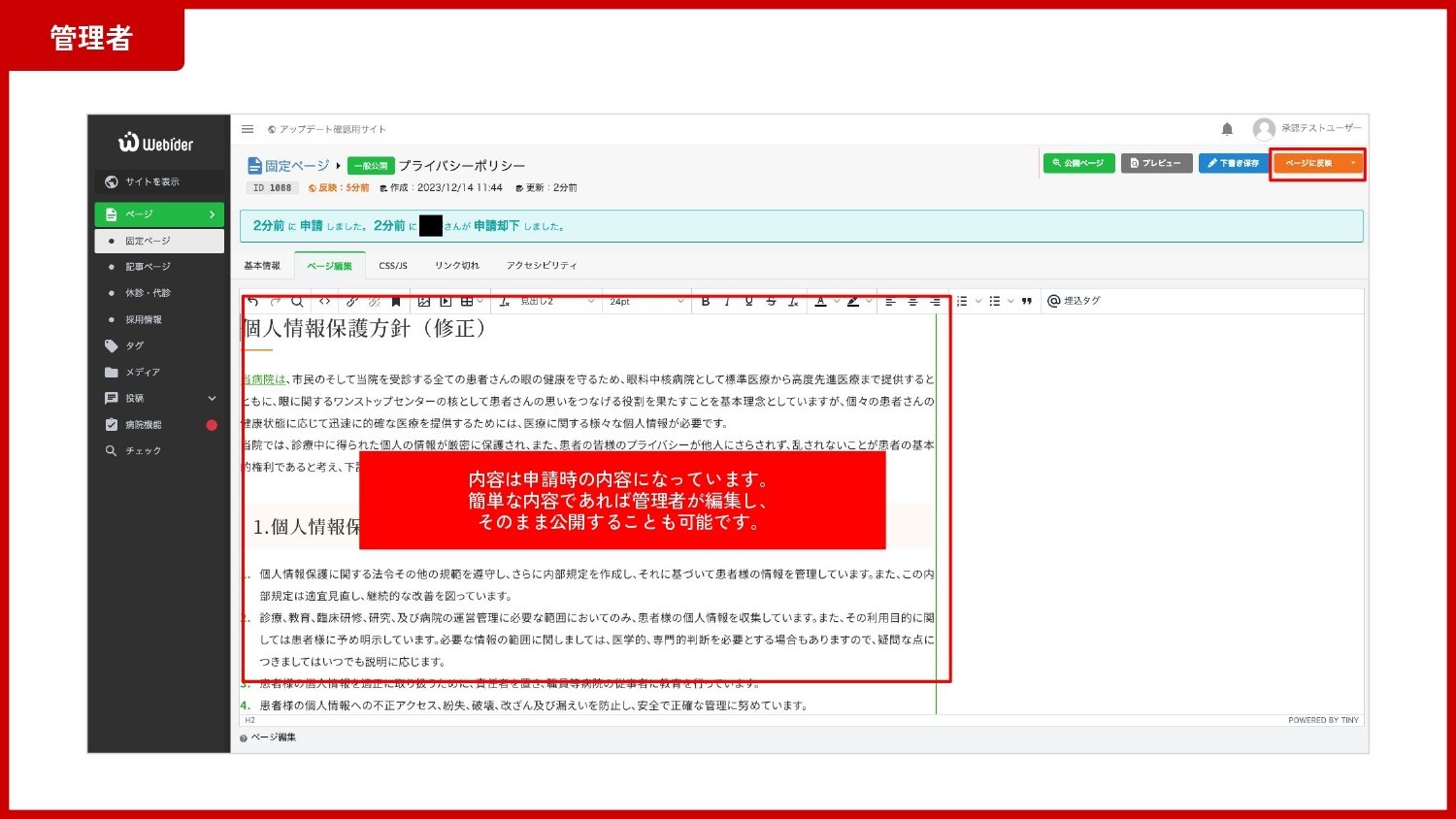This screenshot has width=1456, height=819.
Task: Click the 下書き保存 button
Action: pyautogui.click(x=1233, y=163)
